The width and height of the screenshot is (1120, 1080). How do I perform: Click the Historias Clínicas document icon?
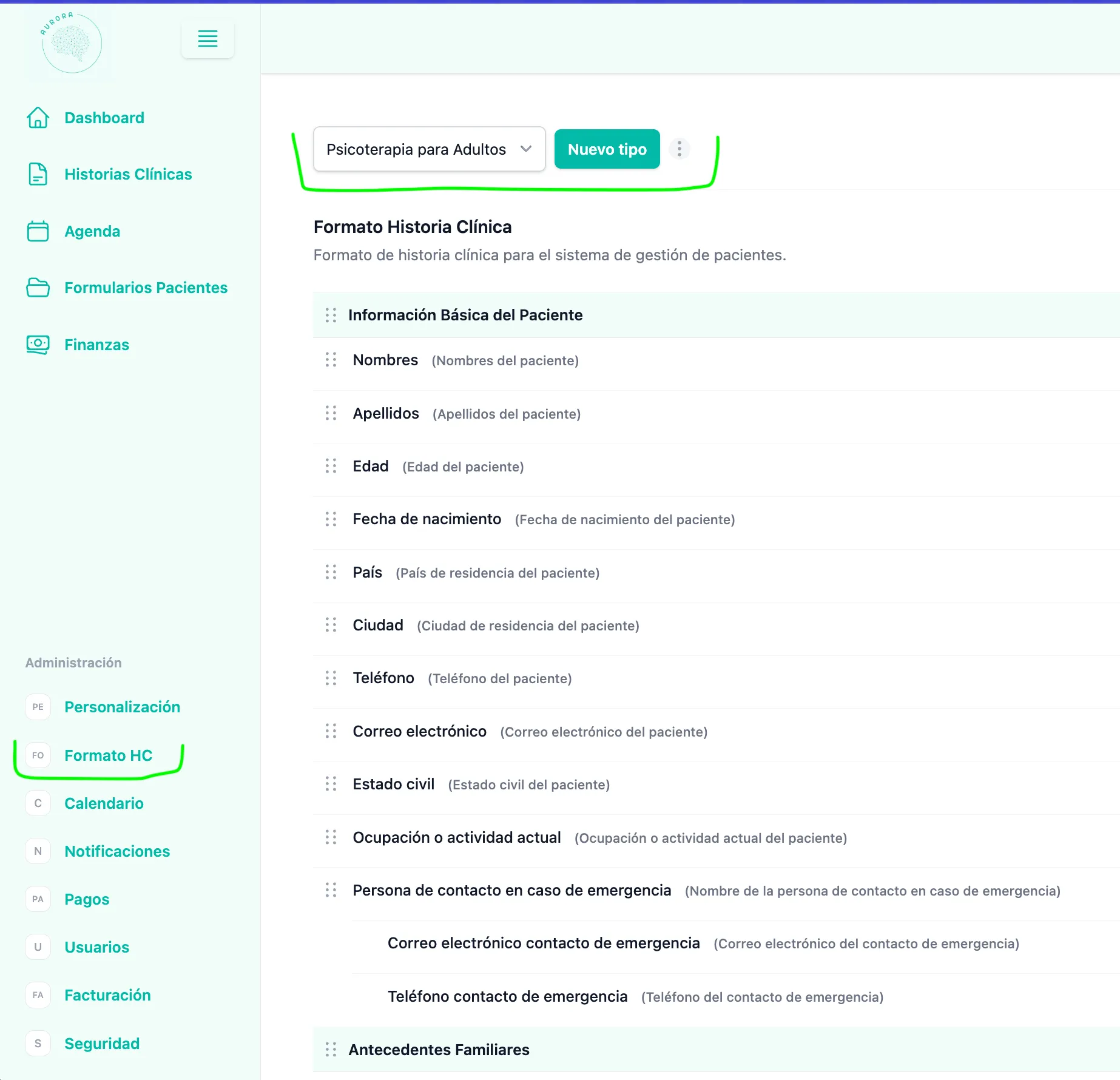pos(38,174)
